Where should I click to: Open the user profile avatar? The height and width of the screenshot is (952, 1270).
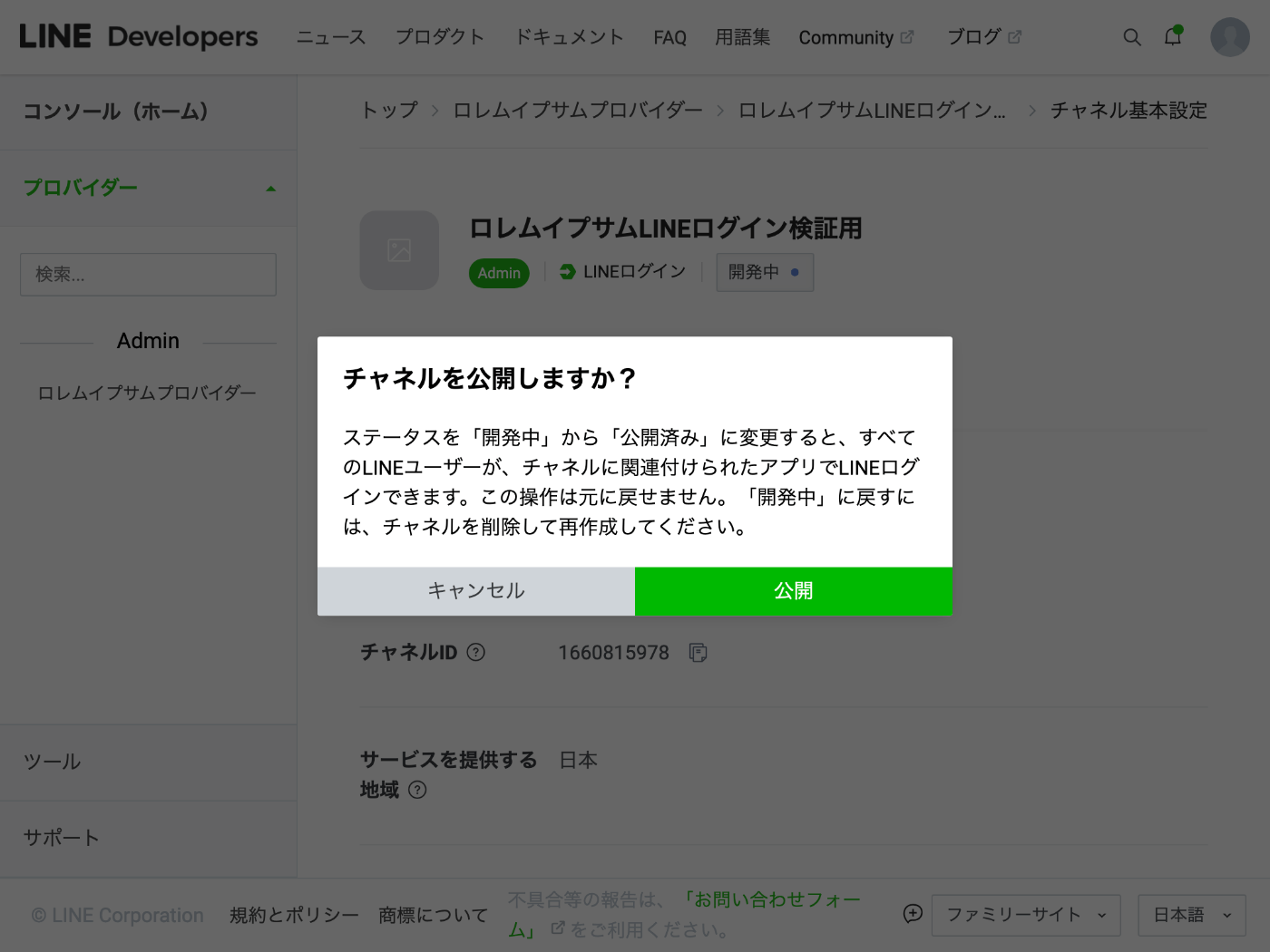pyautogui.click(x=1230, y=37)
